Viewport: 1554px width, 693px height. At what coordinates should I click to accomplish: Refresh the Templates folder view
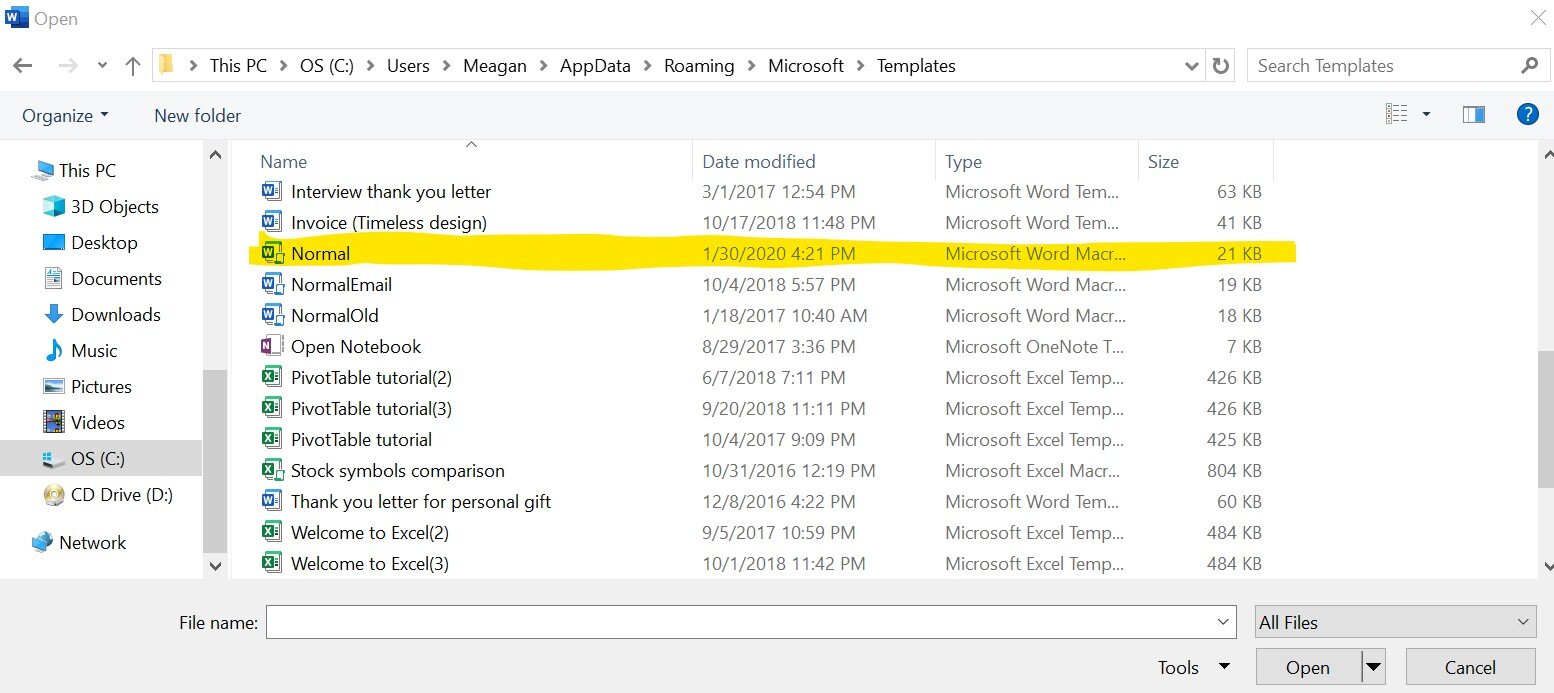click(1220, 66)
